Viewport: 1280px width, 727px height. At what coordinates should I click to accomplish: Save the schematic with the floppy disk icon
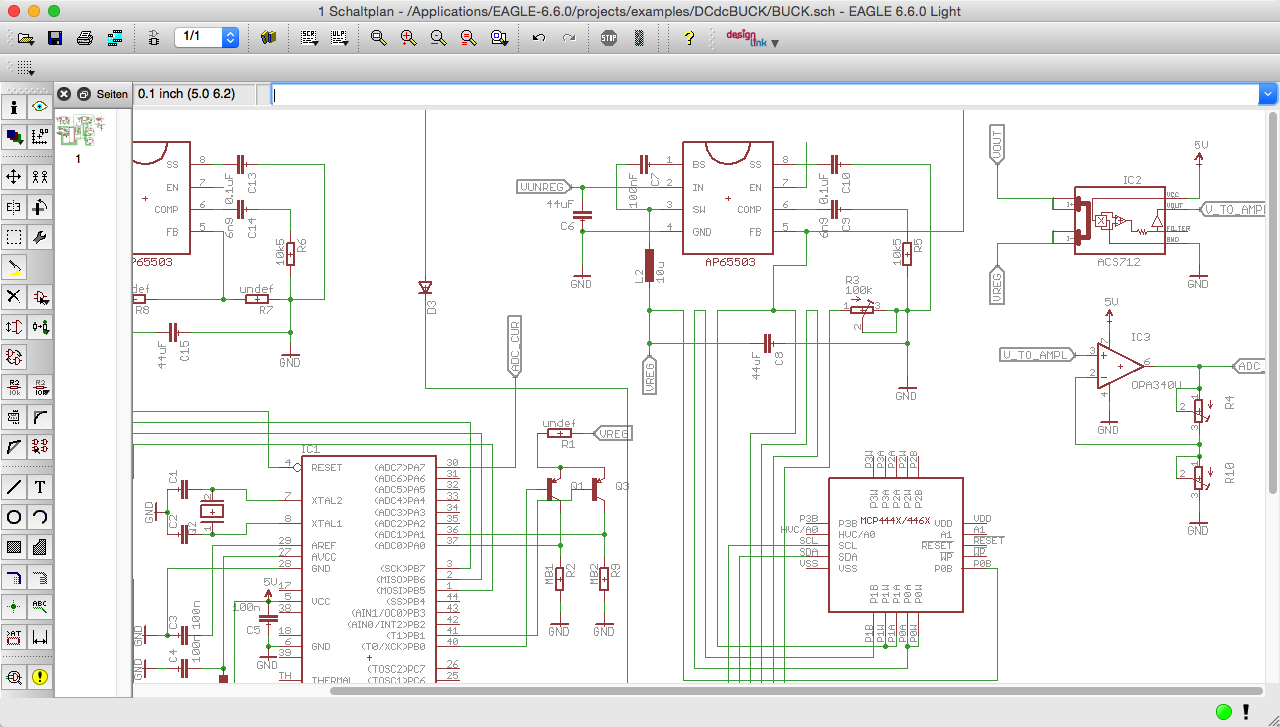55,38
